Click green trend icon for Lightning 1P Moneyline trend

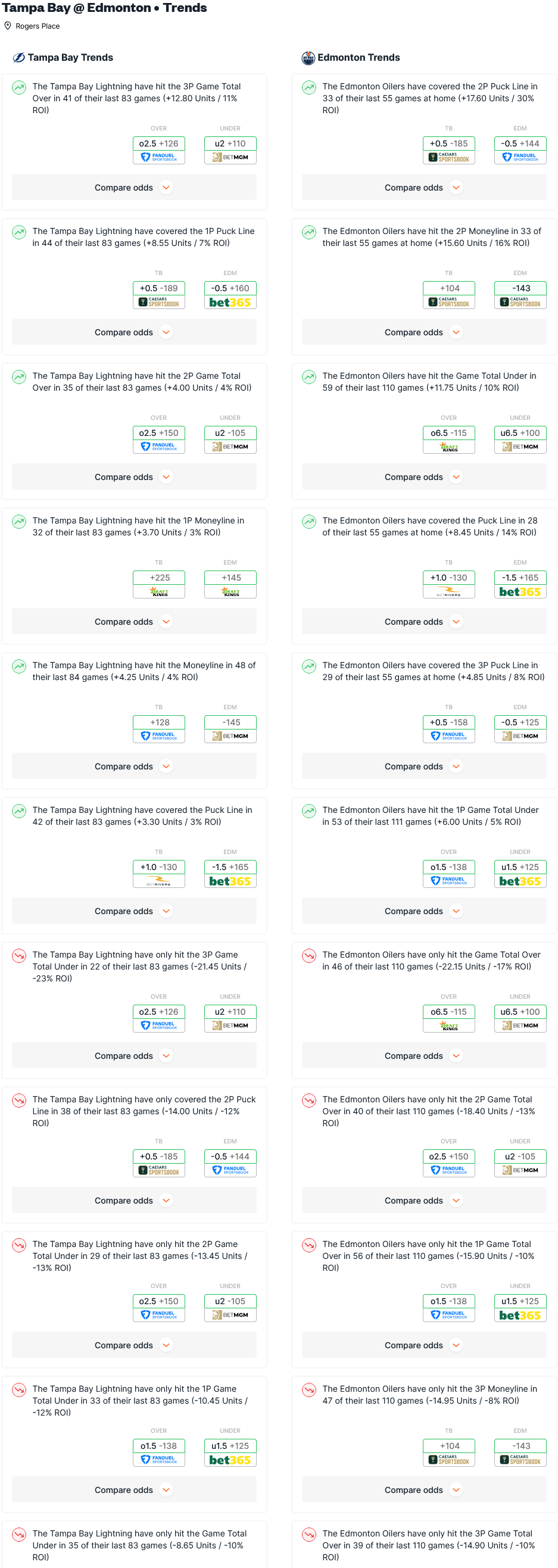pyautogui.click(x=20, y=521)
